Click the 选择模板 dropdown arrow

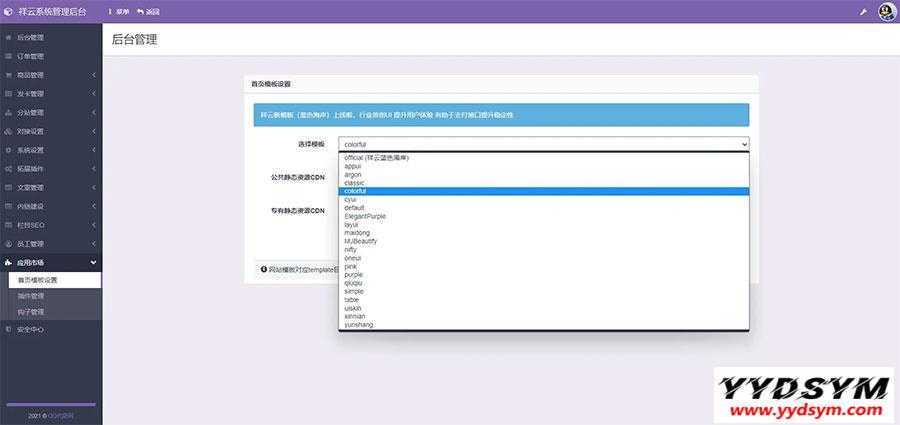pyautogui.click(x=742, y=145)
